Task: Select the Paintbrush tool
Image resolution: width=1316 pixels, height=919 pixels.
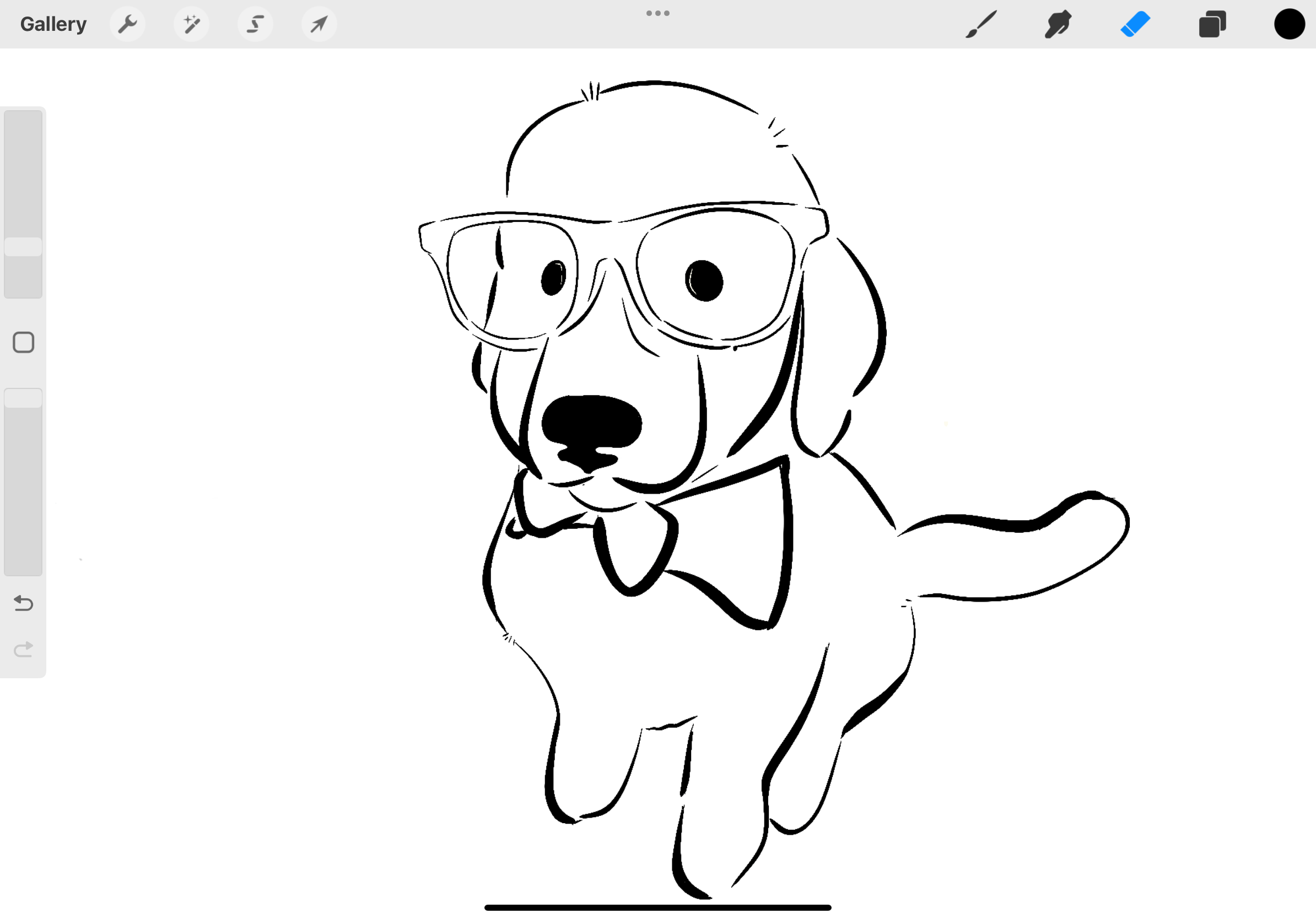Action: [x=981, y=24]
